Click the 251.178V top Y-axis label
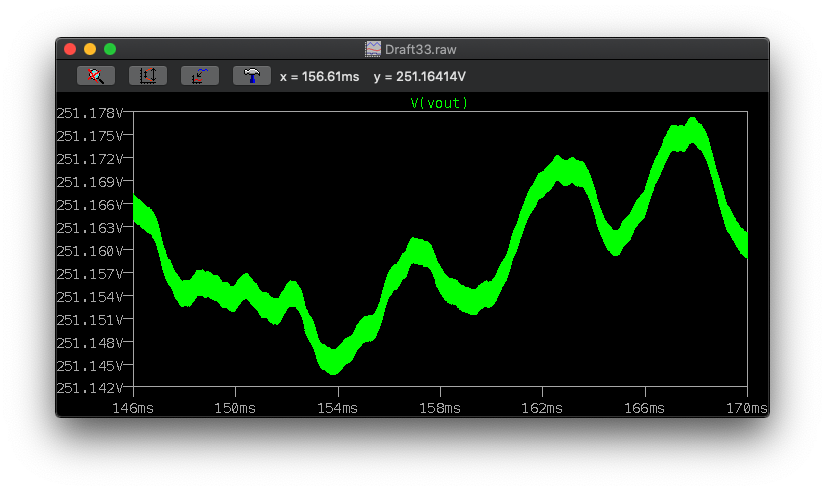The width and height of the screenshot is (825, 491). (x=90, y=113)
